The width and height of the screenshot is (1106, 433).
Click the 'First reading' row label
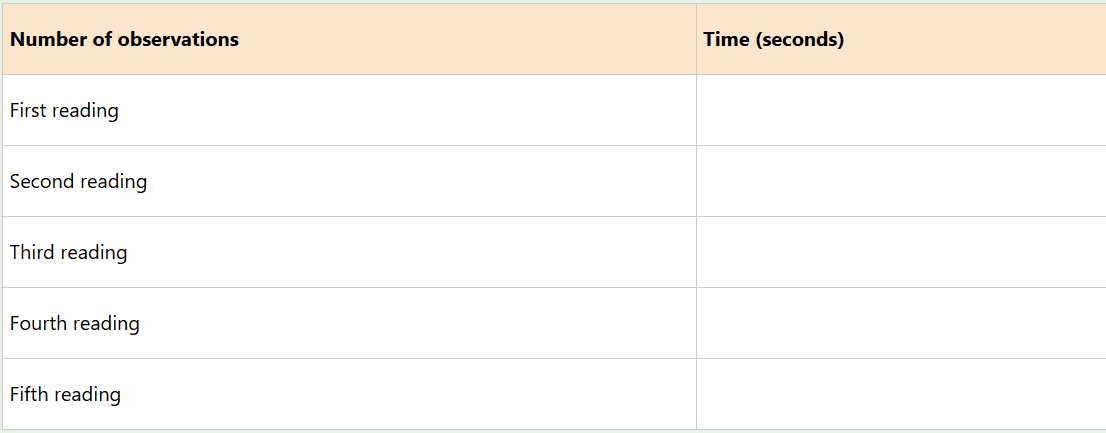coord(64,110)
